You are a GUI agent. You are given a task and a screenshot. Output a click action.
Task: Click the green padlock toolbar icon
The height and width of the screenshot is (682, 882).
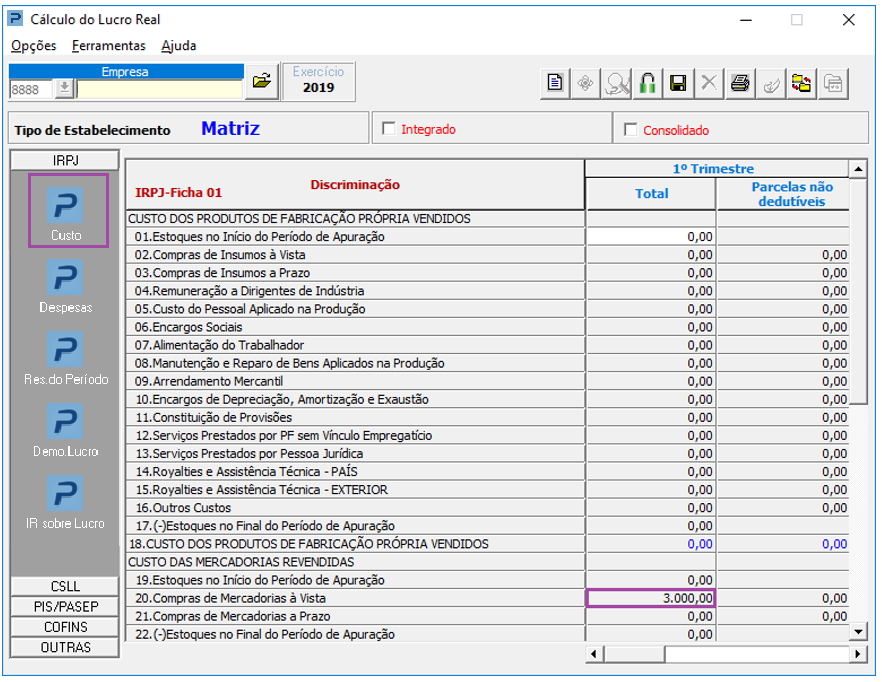tap(647, 83)
